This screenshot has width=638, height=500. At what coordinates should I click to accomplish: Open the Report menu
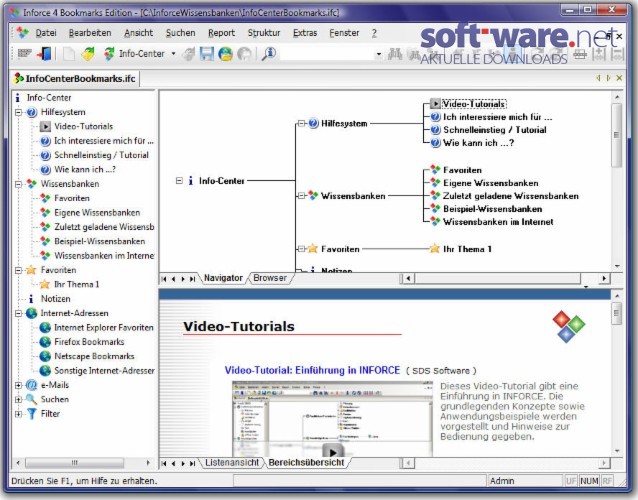pyautogui.click(x=221, y=33)
